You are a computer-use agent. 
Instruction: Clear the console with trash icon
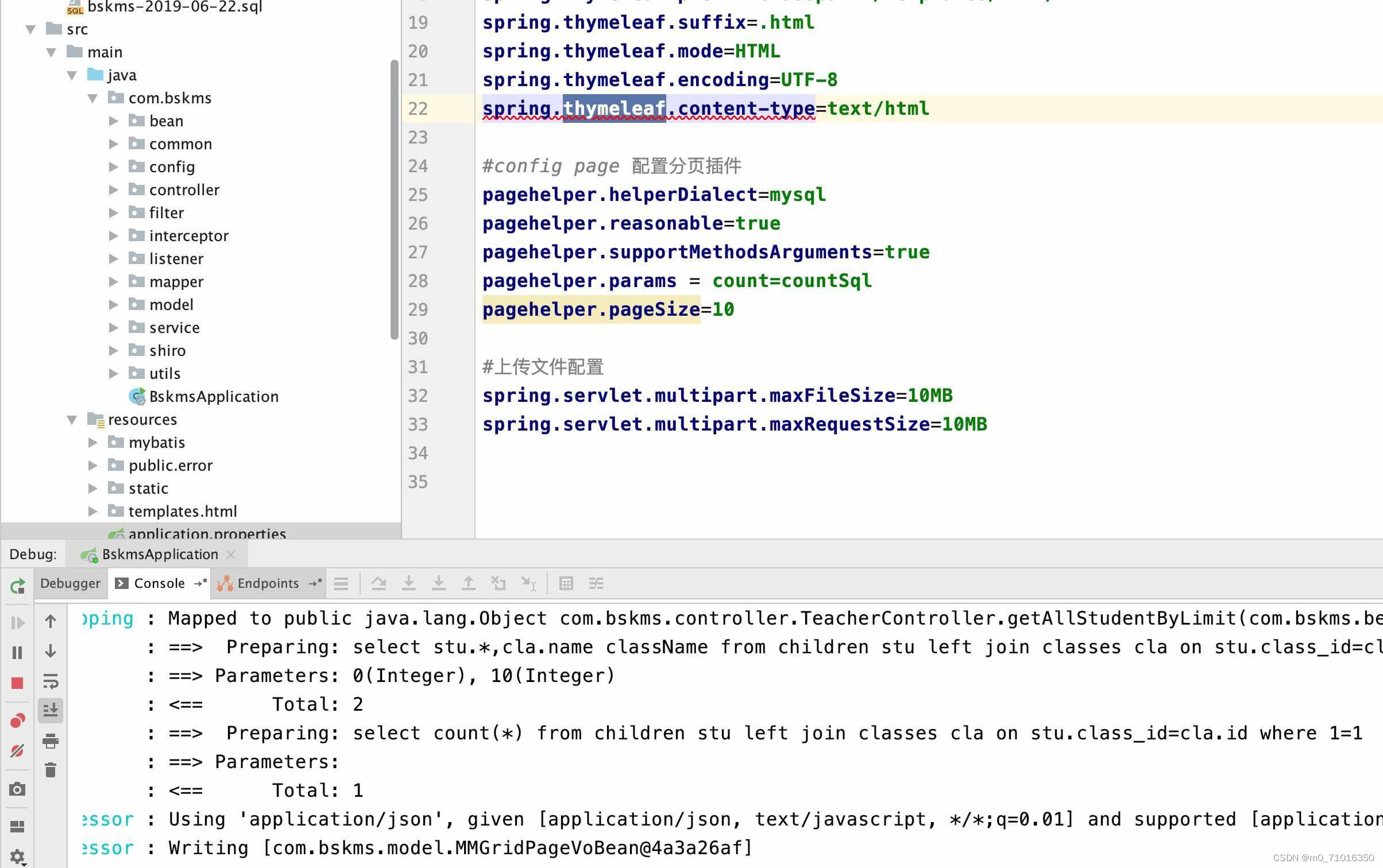coord(51,770)
